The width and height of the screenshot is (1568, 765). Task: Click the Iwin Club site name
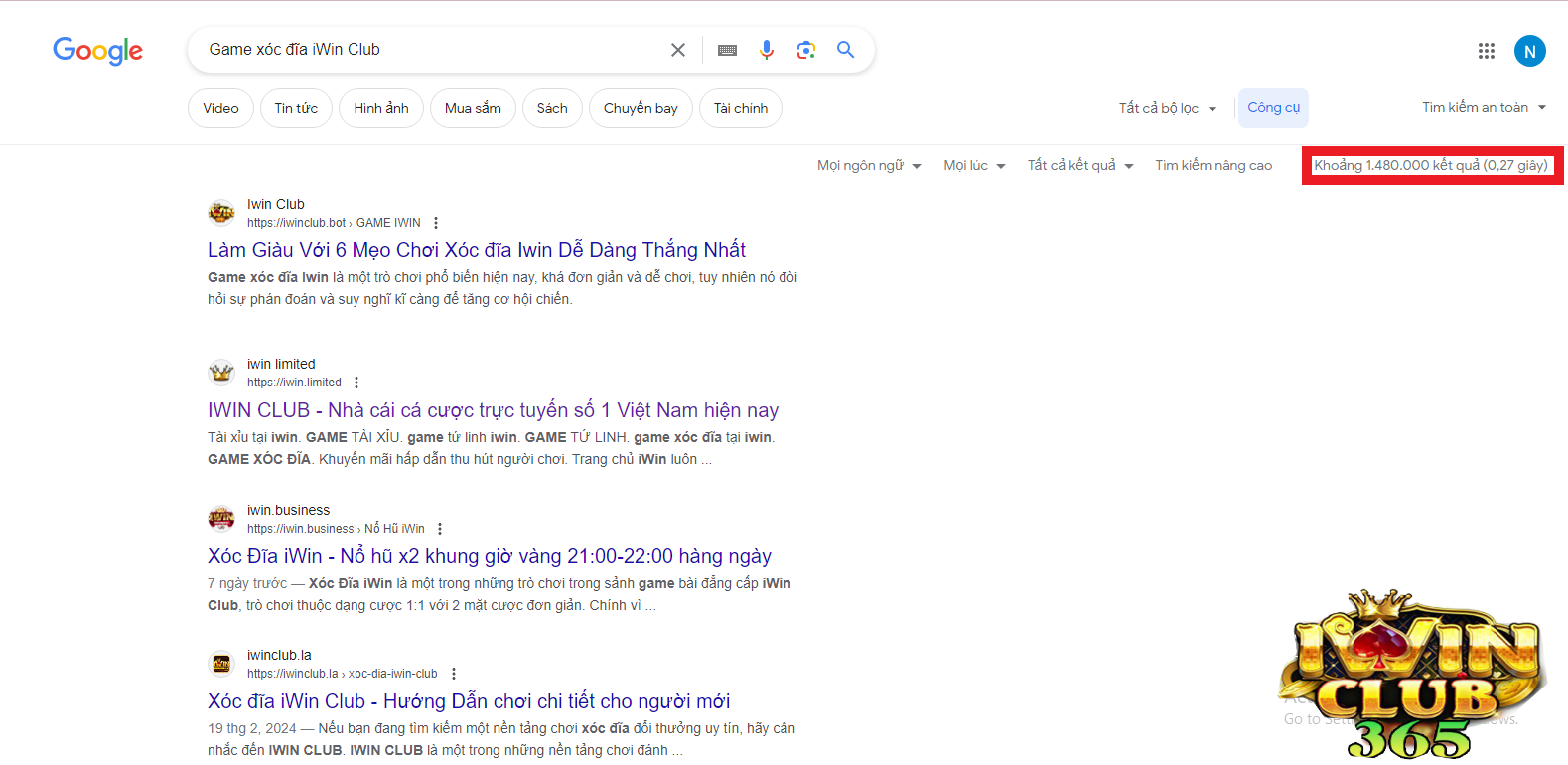click(x=276, y=204)
